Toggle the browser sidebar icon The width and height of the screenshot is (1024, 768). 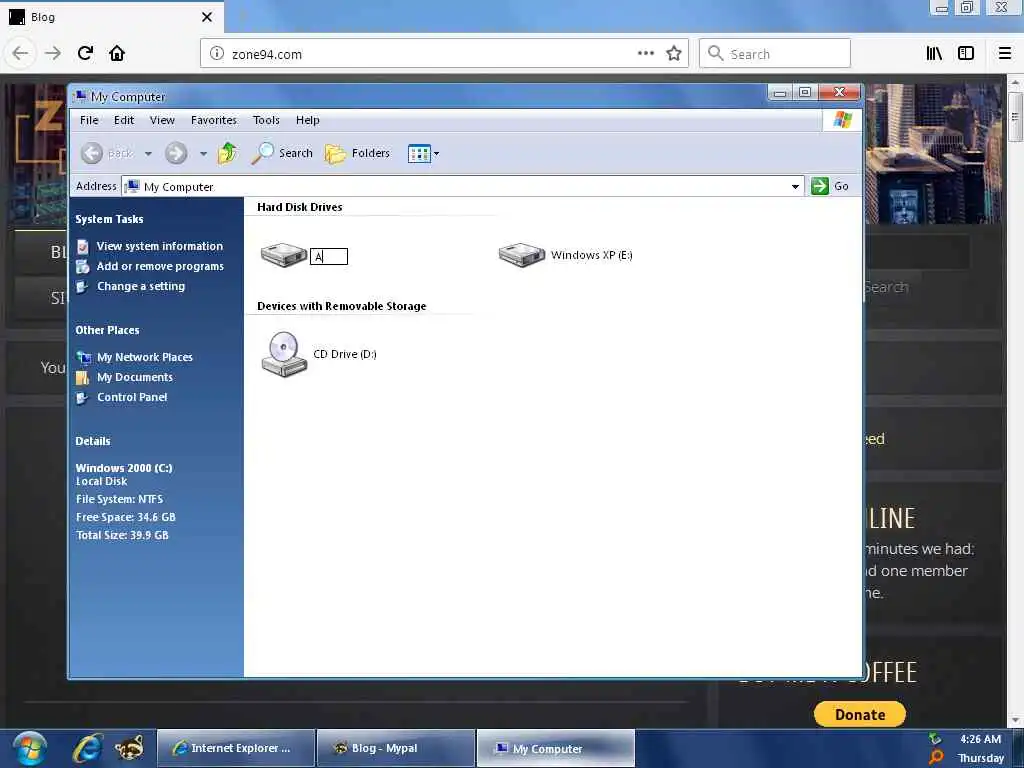(966, 54)
